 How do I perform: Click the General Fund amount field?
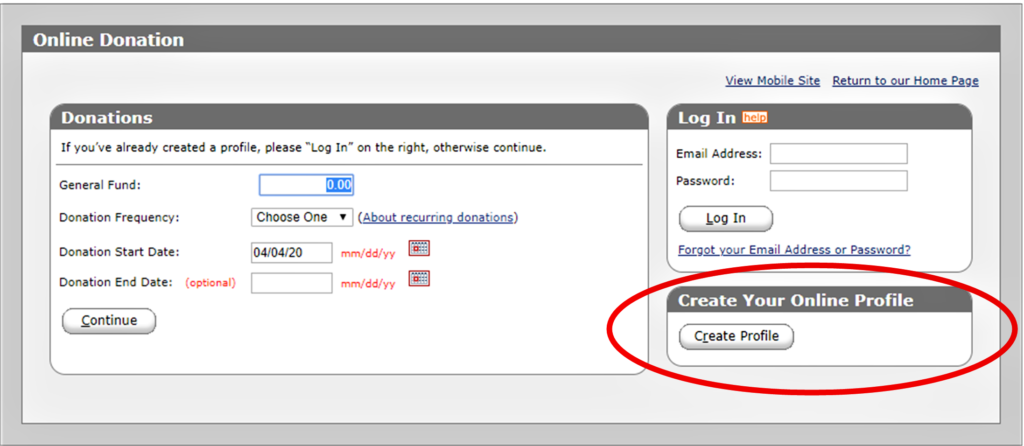click(x=306, y=185)
